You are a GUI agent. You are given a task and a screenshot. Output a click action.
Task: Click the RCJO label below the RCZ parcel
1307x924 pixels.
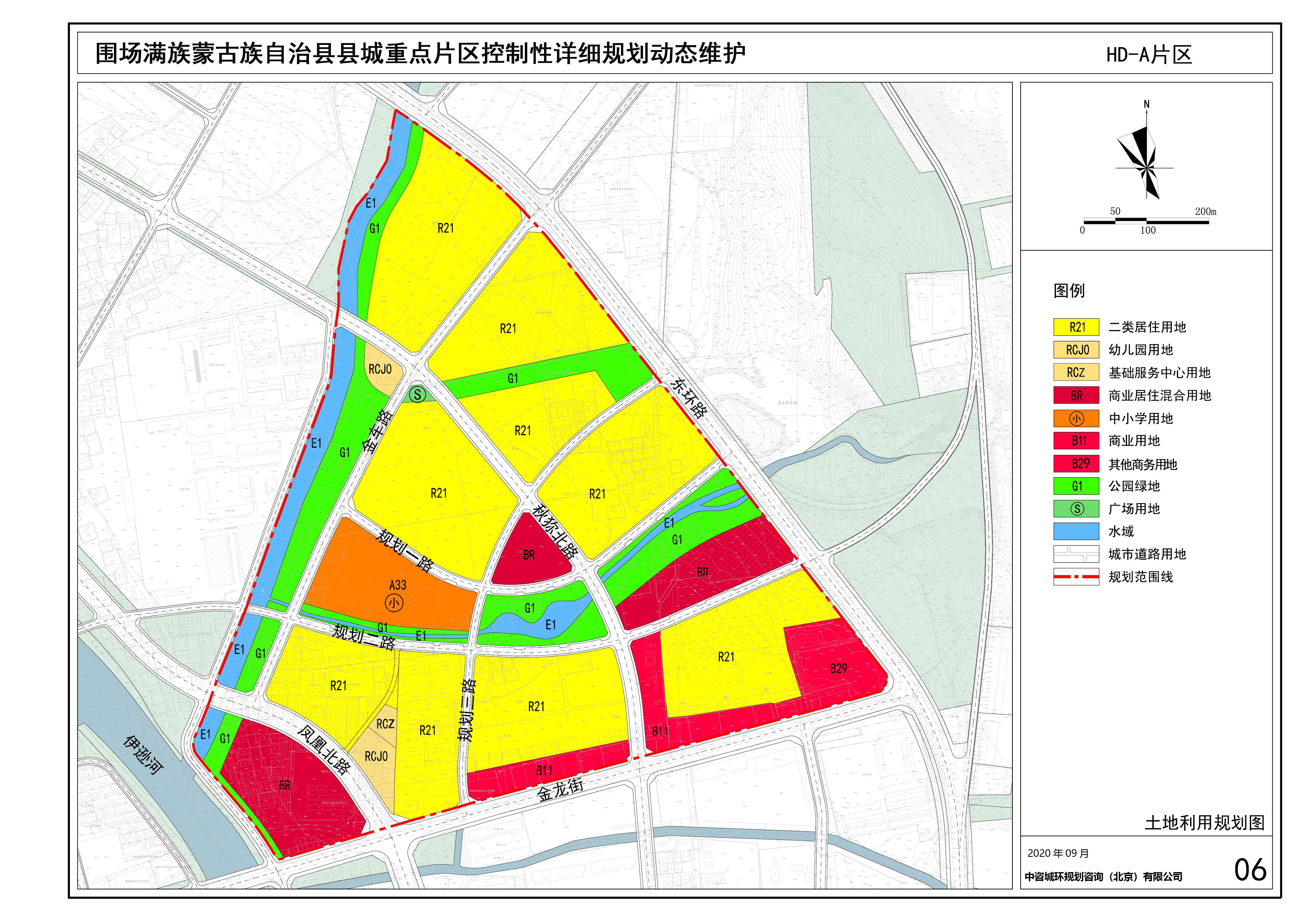pos(376,756)
